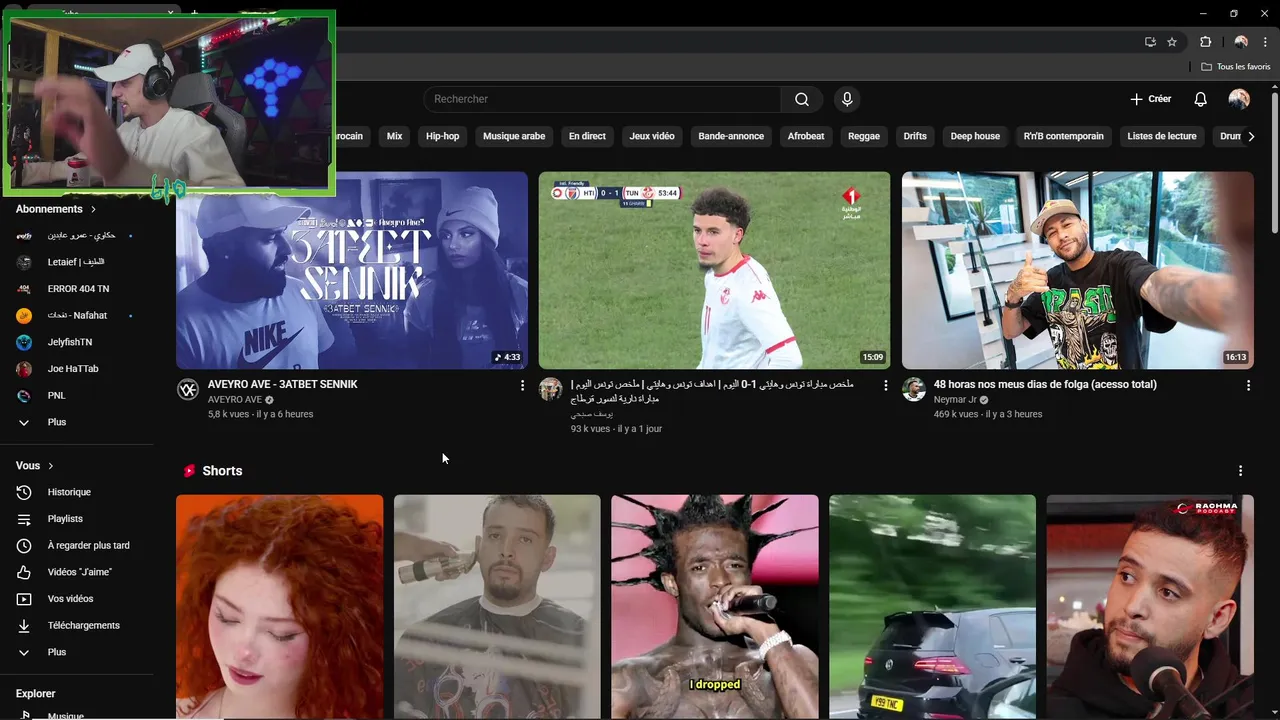
Task: Select the Listes de lecture chip
Action: 1162,136
